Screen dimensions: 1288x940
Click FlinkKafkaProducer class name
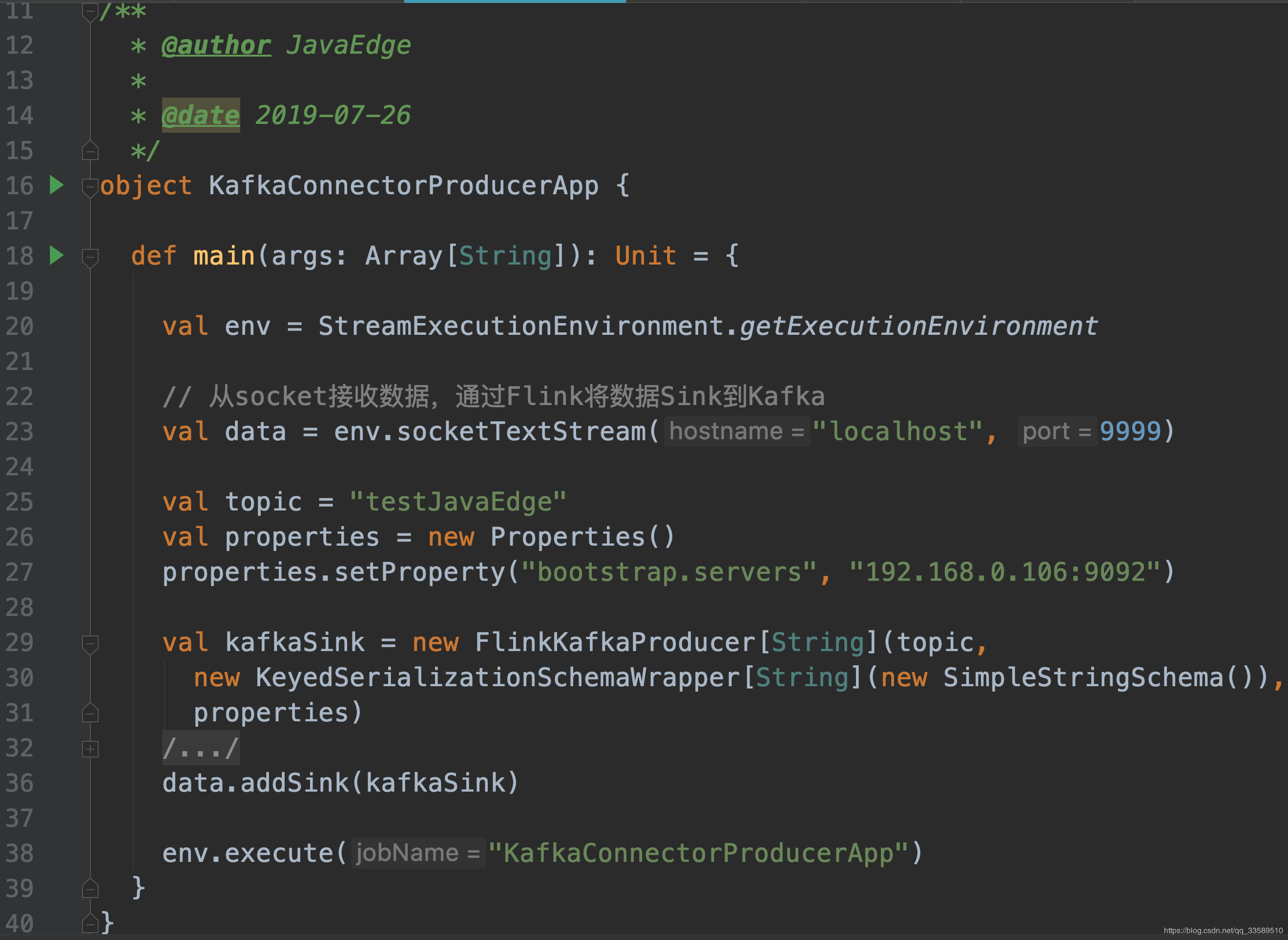click(x=615, y=642)
